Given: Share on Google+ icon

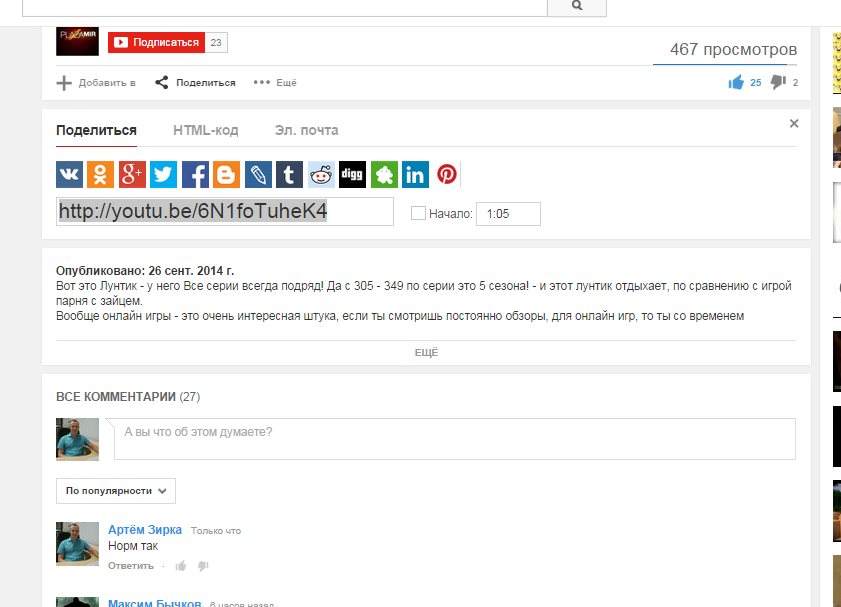Looking at the screenshot, I should 132,174.
